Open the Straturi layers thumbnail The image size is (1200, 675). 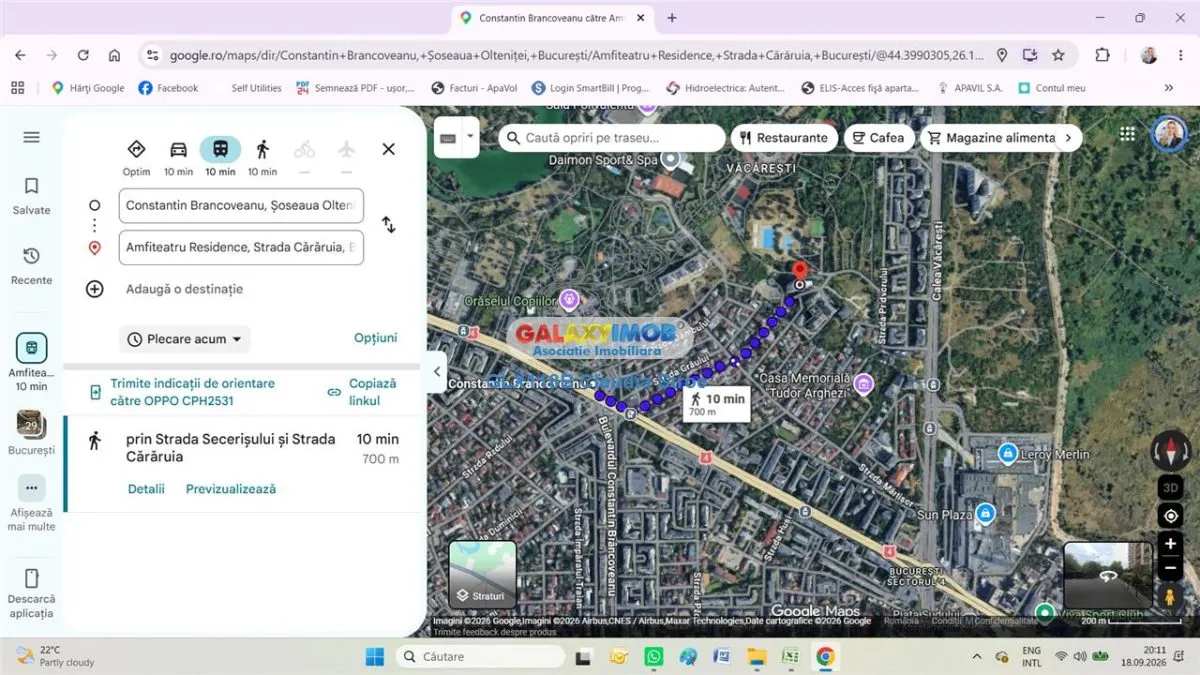[483, 575]
